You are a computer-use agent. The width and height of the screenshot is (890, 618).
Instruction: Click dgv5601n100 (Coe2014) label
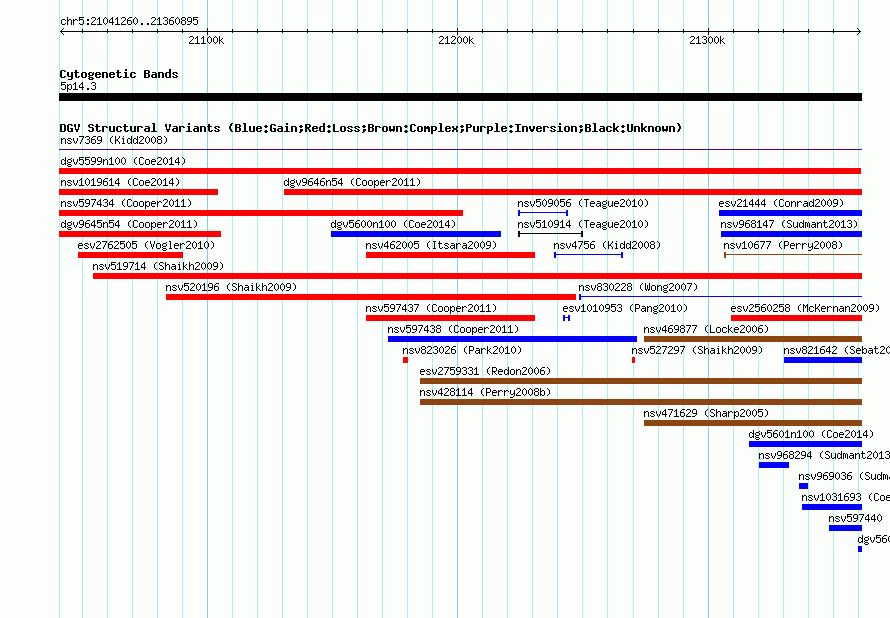[x=812, y=434]
